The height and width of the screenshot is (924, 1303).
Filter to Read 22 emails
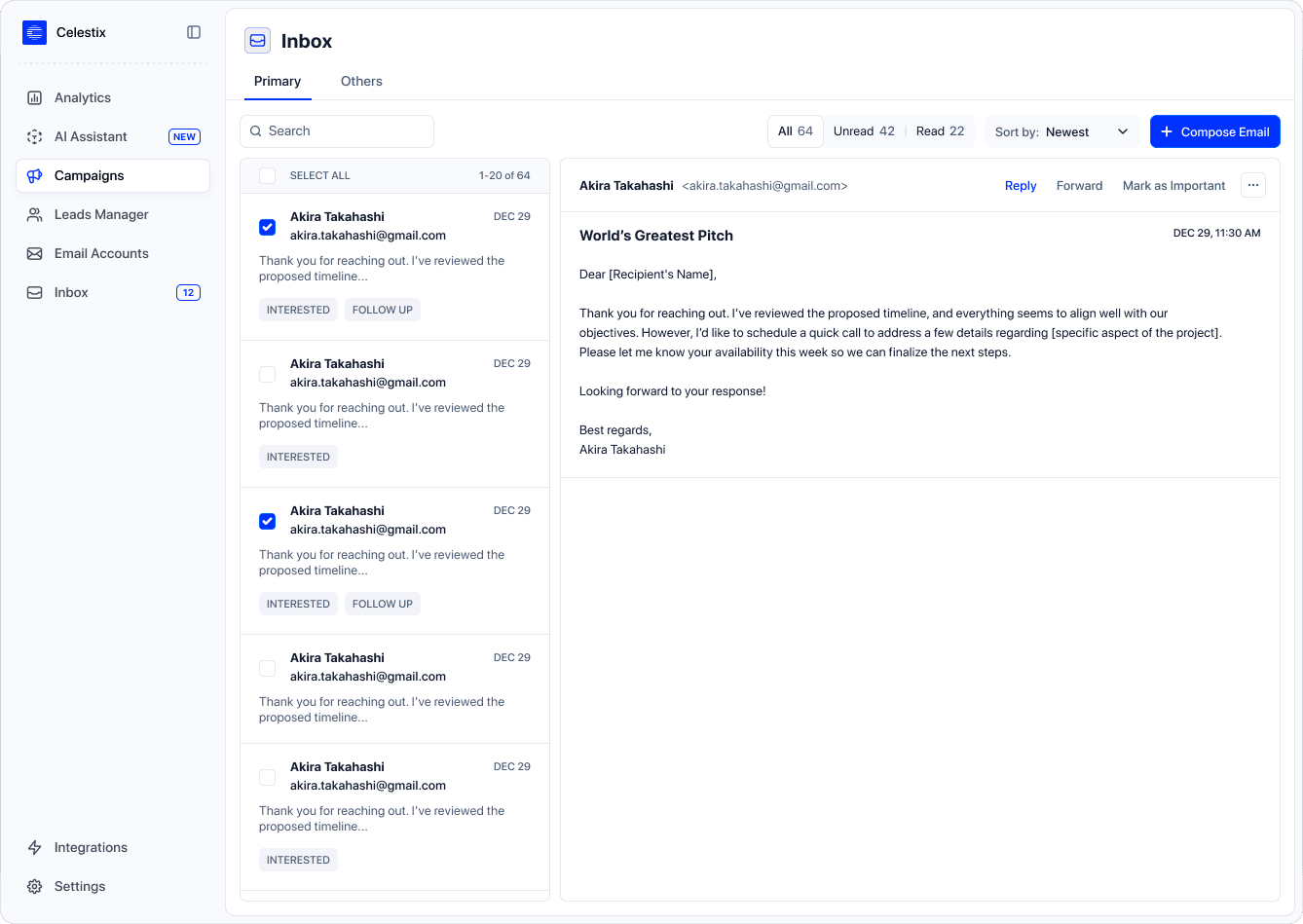[940, 131]
